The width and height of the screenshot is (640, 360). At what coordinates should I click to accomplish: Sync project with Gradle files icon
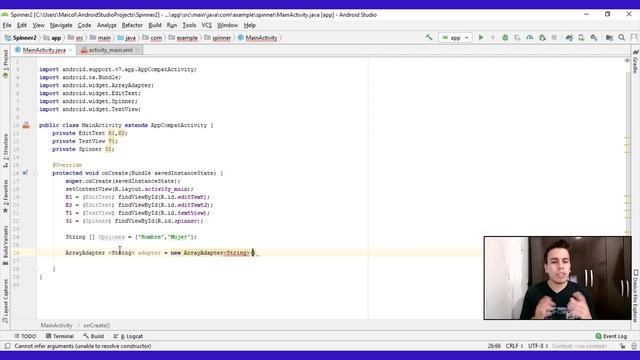click(x=569, y=38)
